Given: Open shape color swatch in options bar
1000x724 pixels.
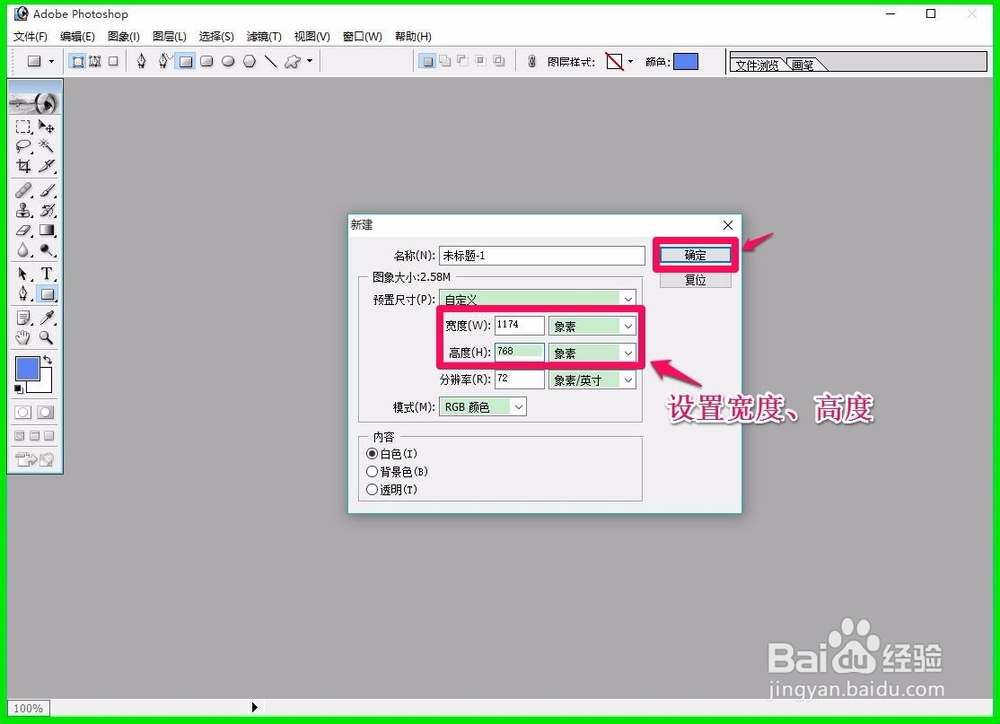Looking at the screenshot, I should pos(686,62).
